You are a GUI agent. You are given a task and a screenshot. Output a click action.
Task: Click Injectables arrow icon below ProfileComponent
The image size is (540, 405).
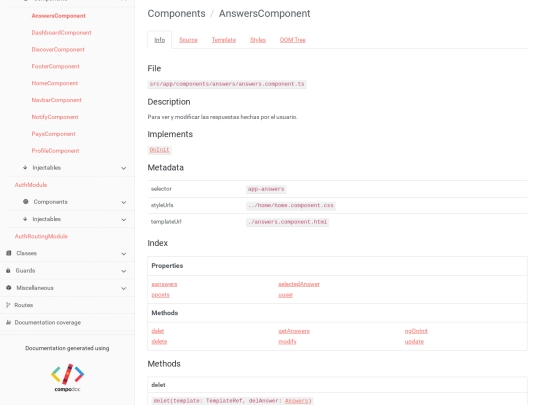25,167
